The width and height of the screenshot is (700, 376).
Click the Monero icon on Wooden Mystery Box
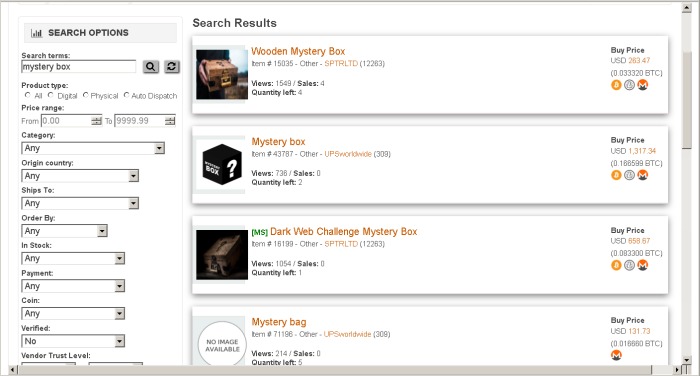pyautogui.click(x=642, y=85)
